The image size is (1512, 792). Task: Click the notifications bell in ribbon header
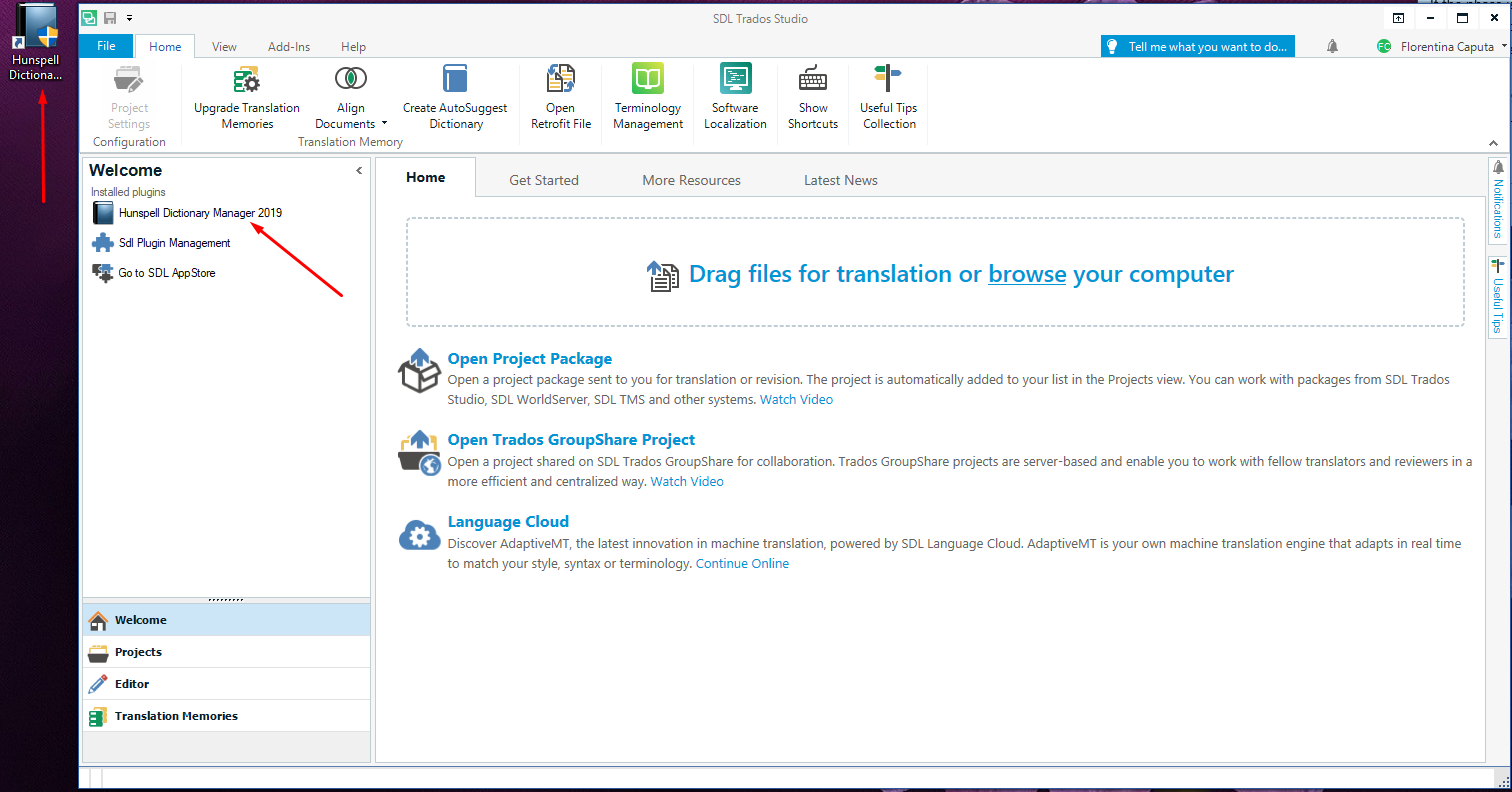pos(1332,47)
